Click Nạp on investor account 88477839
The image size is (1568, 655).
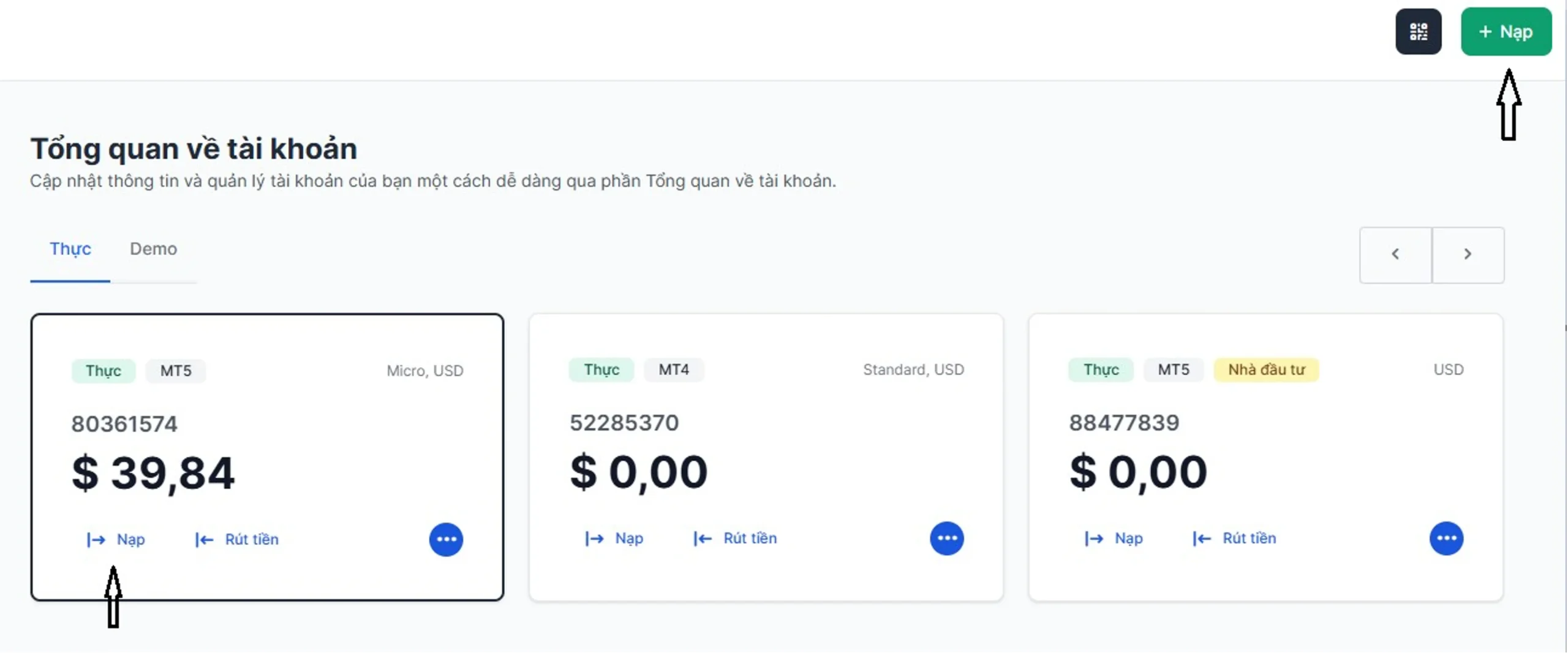coord(1114,538)
